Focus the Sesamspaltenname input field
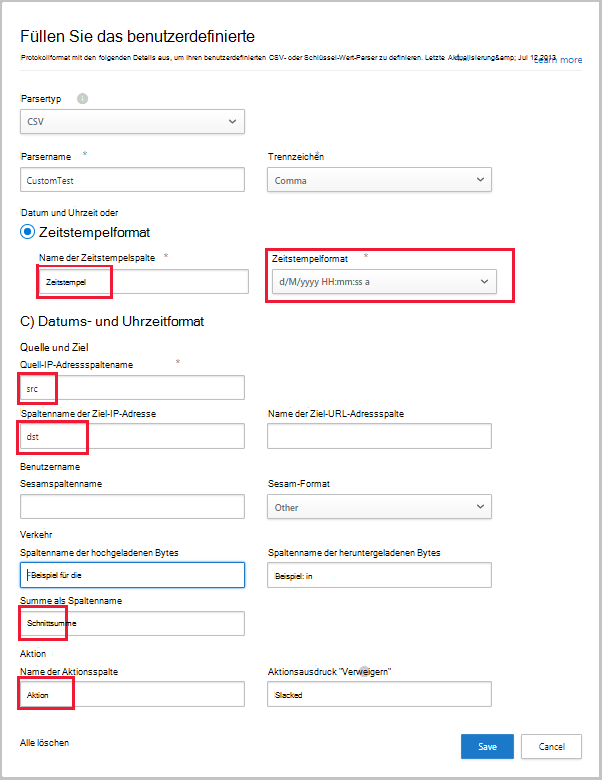This screenshot has width=602, height=780. point(132,507)
